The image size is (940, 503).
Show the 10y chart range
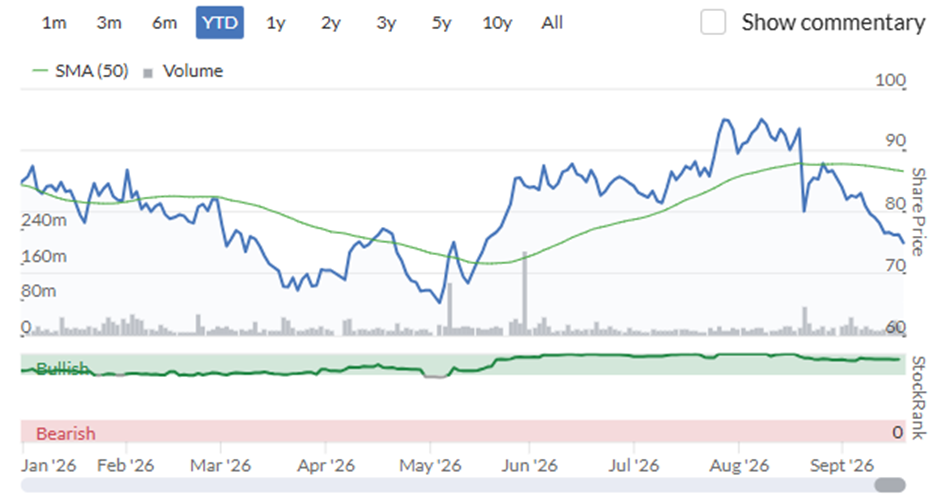[497, 23]
